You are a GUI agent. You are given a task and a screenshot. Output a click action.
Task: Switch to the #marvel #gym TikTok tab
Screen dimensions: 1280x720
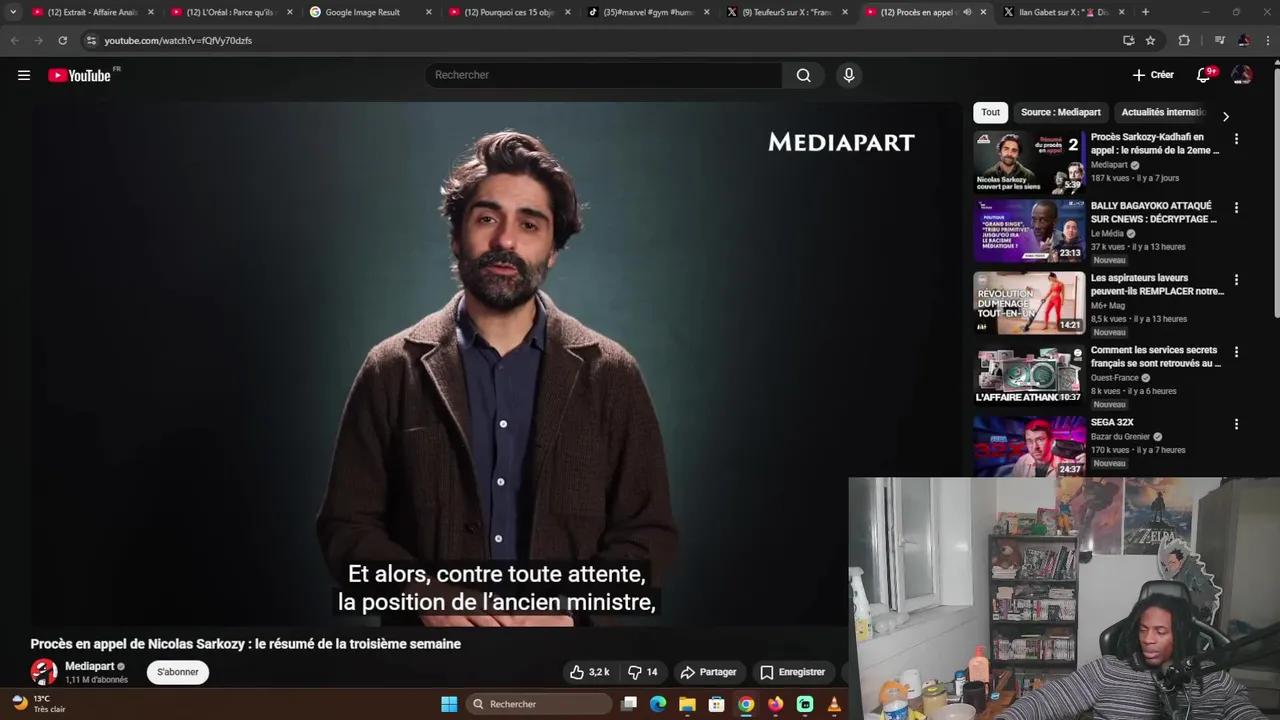647,12
